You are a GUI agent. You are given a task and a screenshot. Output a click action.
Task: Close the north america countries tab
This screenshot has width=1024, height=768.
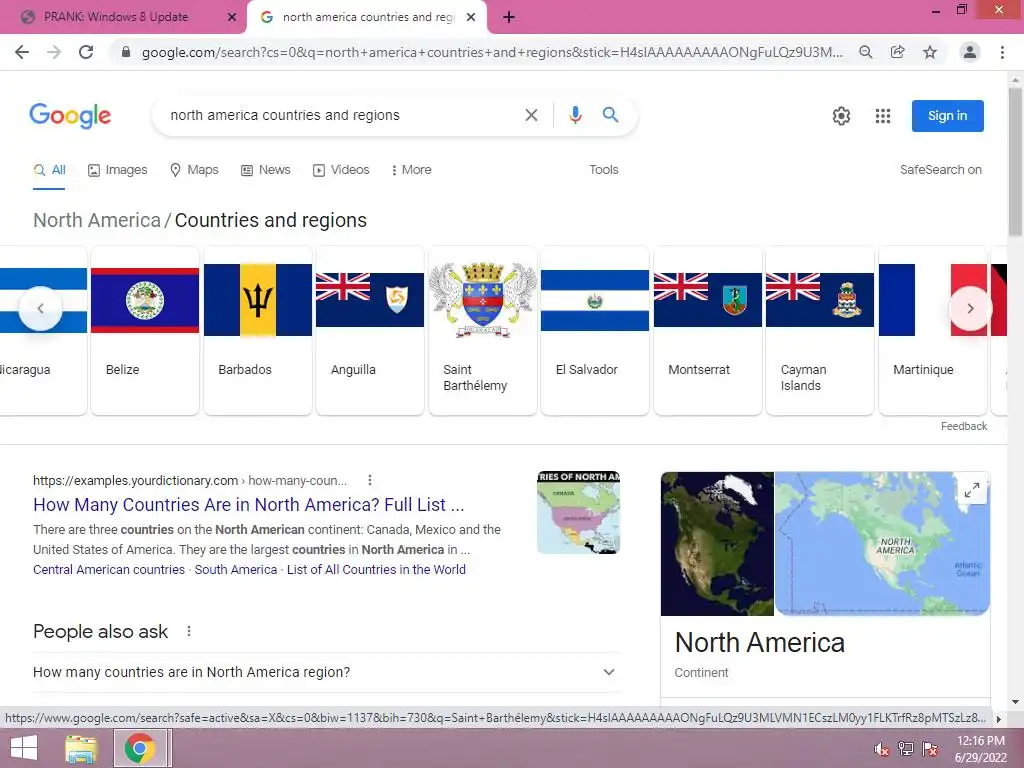(471, 18)
